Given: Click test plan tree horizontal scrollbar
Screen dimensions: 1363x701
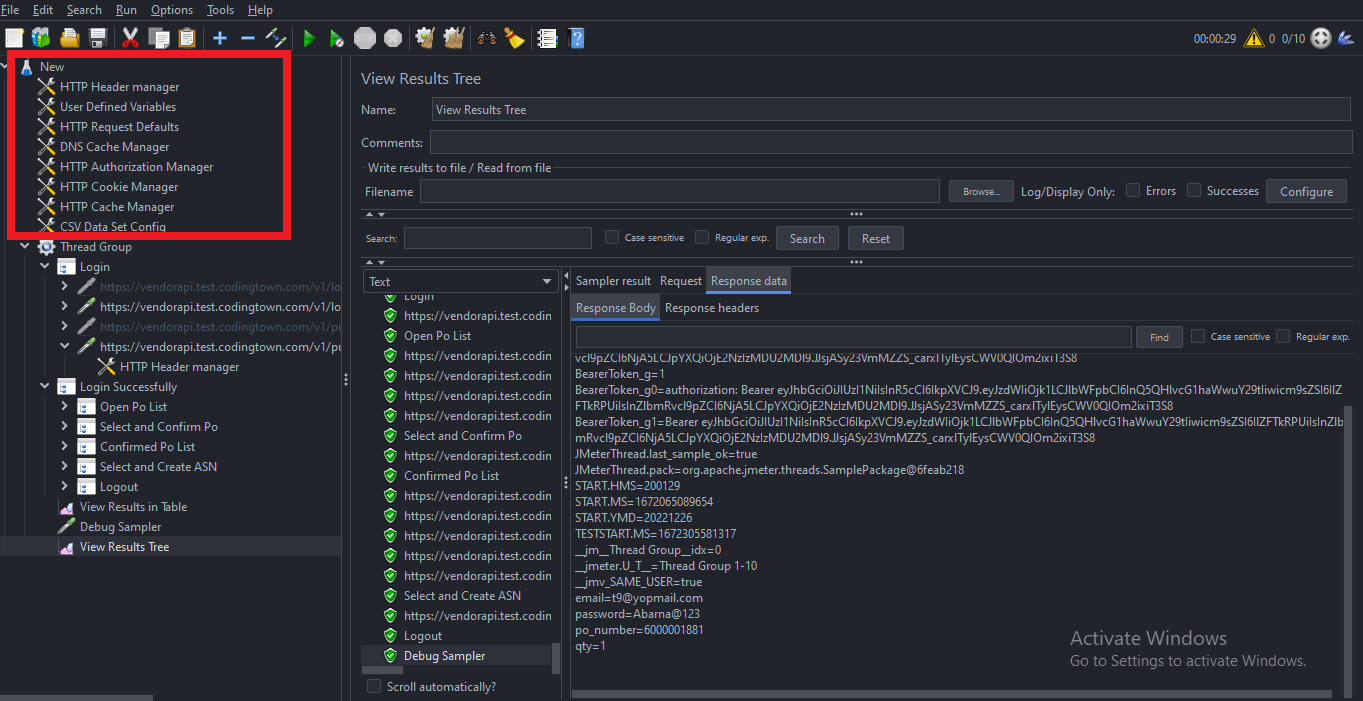Looking at the screenshot, I should pyautogui.click(x=77, y=696).
